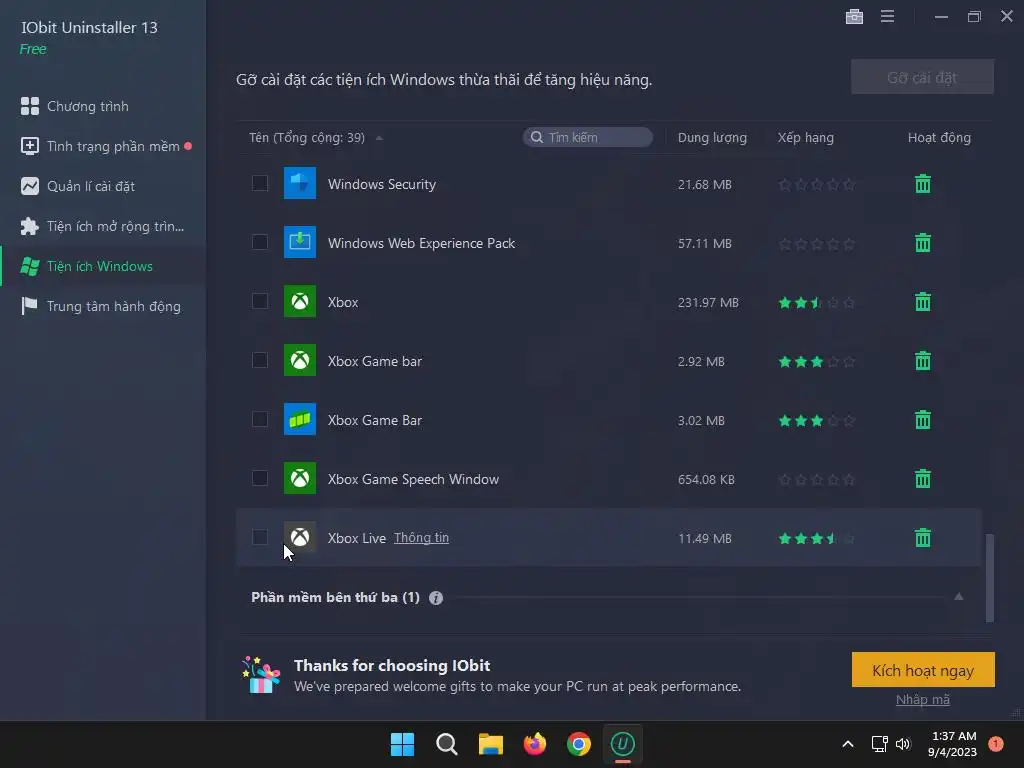Image resolution: width=1024 pixels, height=768 pixels.
Task: Click trash icon for Xbox Live
Action: [x=923, y=538]
